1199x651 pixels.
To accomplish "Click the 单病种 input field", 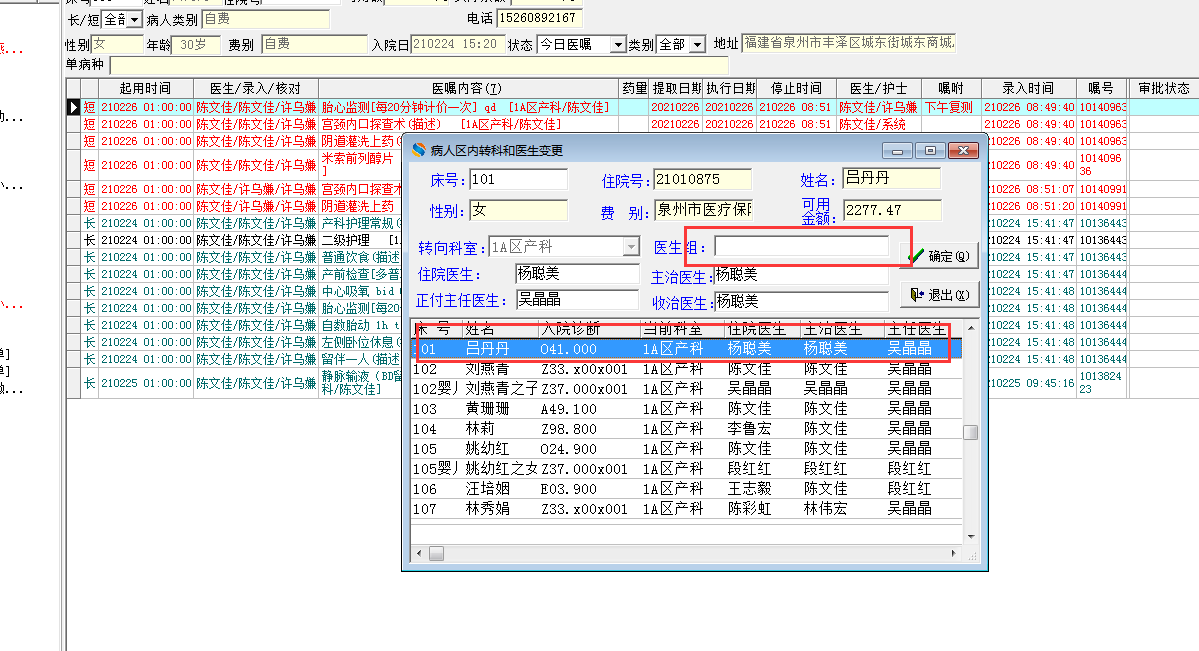I will [419, 65].
